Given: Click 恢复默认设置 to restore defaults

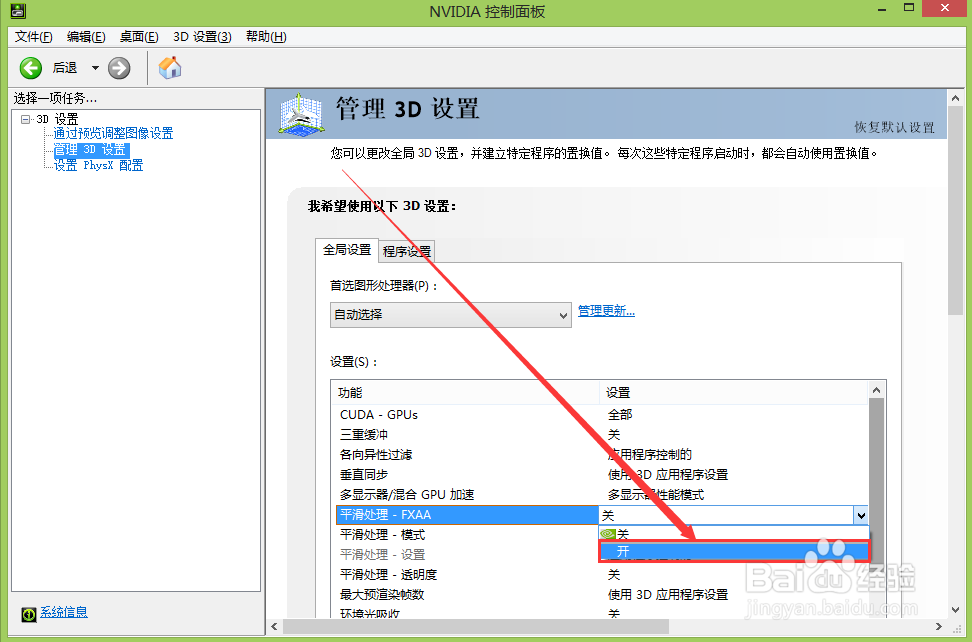Looking at the screenshot, I should click(x=902, y=128).
